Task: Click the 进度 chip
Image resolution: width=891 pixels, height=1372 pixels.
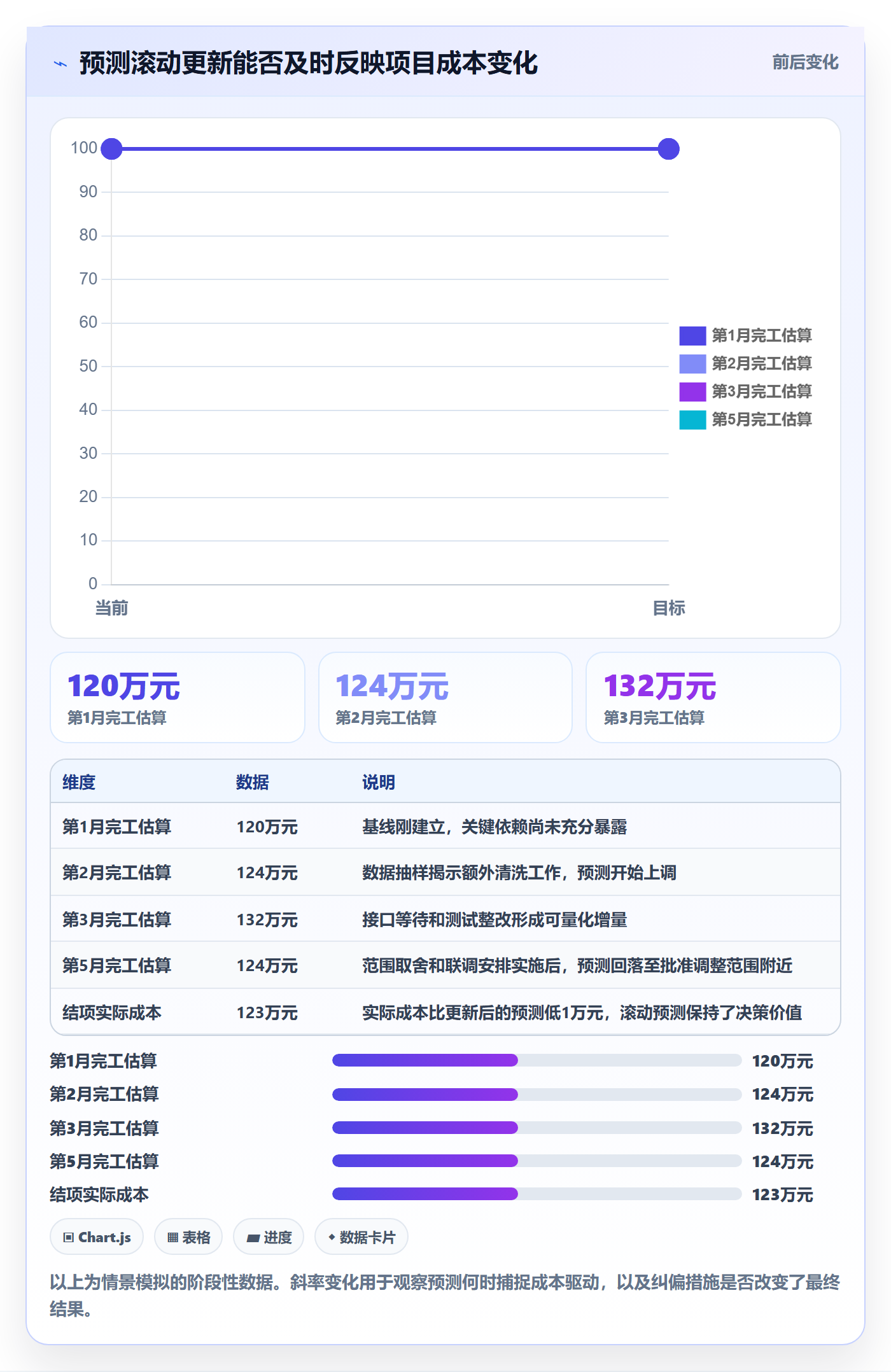Action: [x=269, y=1237]
